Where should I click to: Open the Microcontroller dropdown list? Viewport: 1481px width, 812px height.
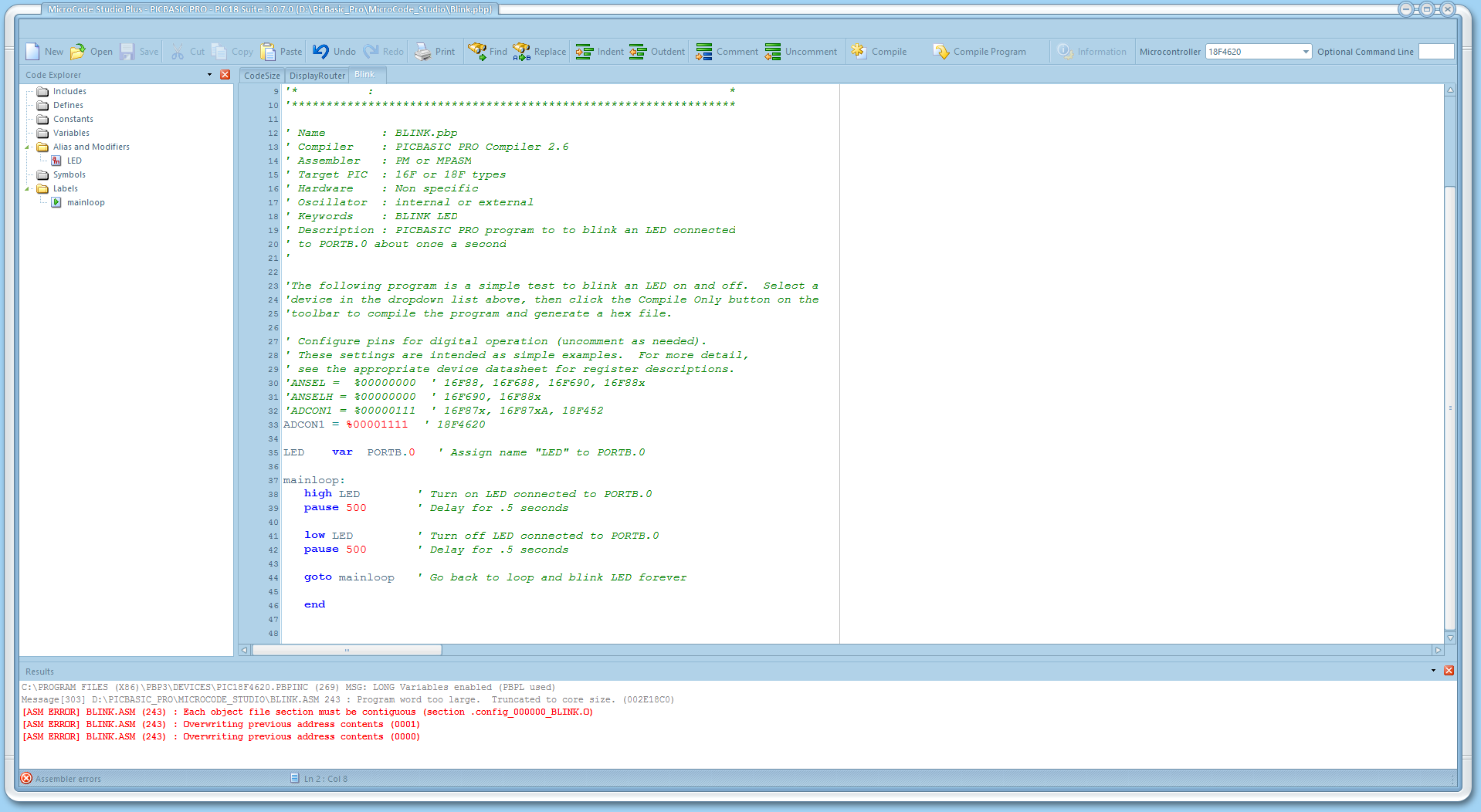[x=1306, y=52]
